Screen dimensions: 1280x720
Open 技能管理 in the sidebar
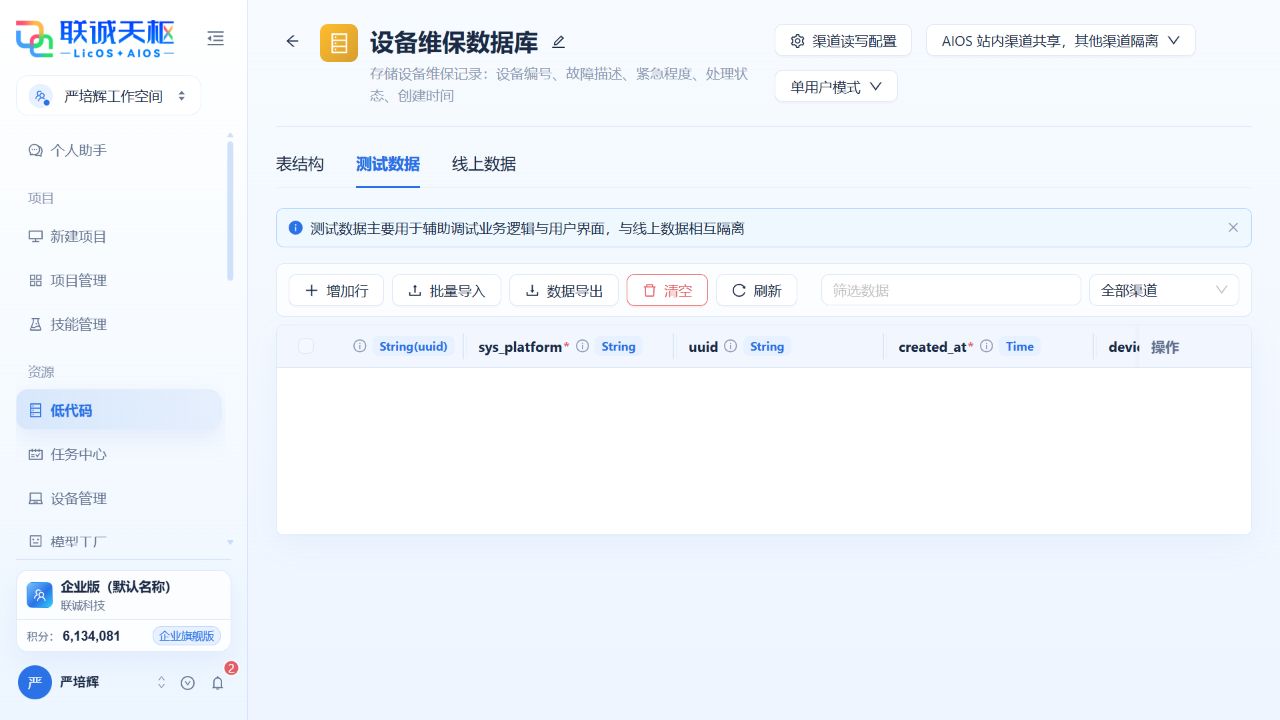click(x=118, y=324)
